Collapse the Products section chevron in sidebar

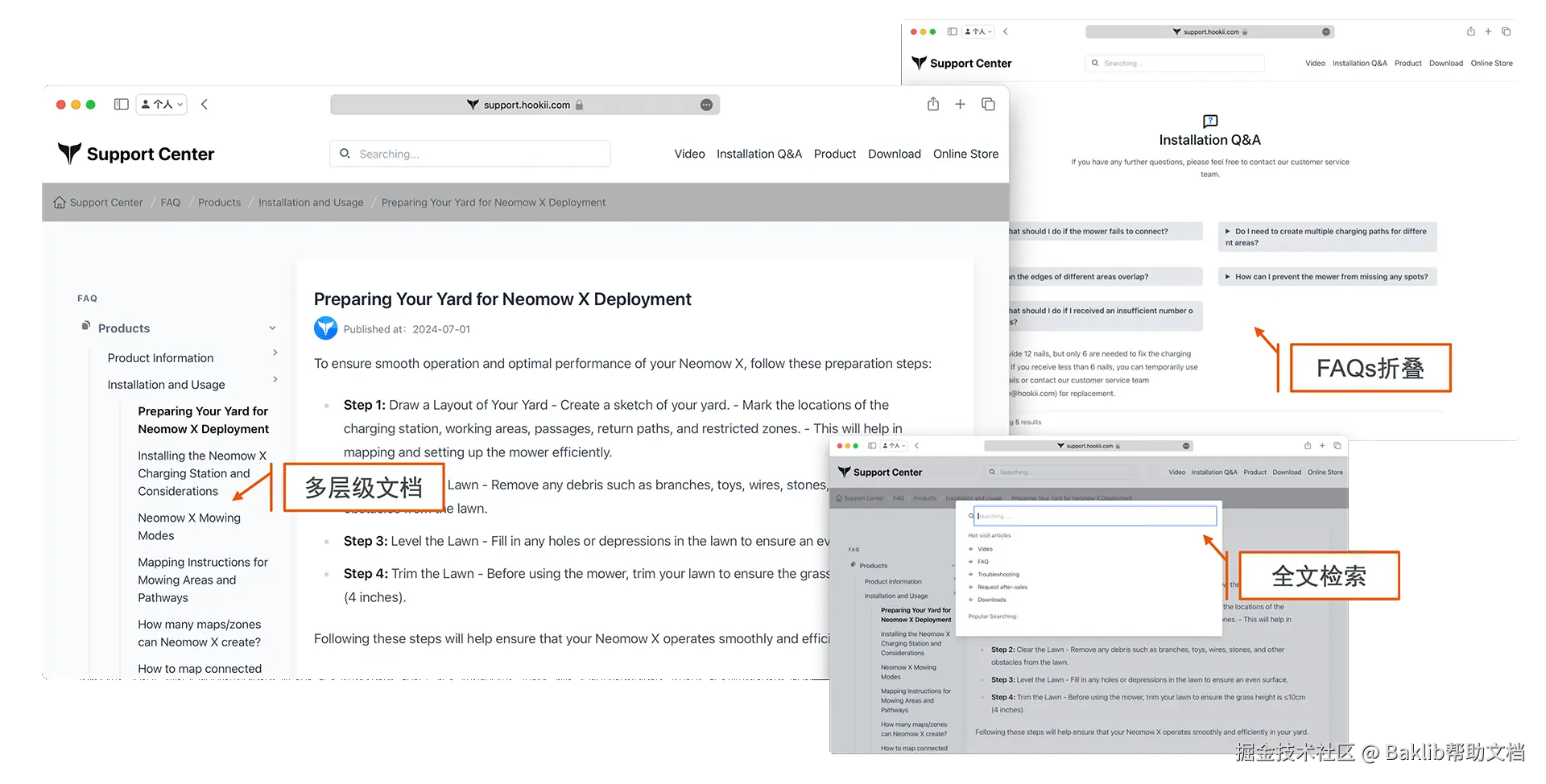coord(272,328)
